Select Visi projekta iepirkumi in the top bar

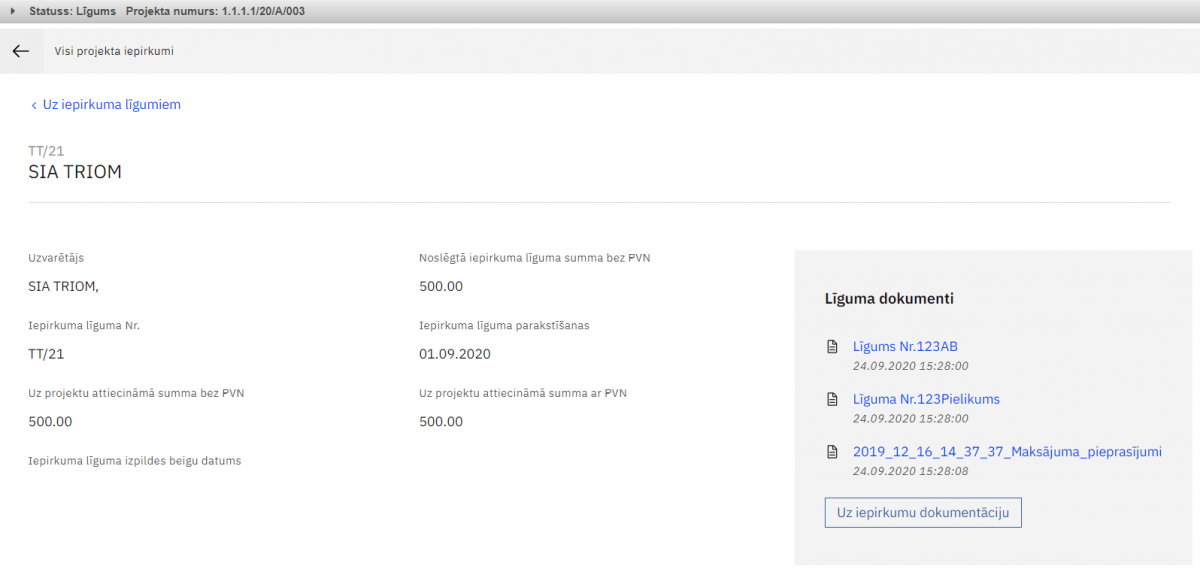[x=114, y=51]
